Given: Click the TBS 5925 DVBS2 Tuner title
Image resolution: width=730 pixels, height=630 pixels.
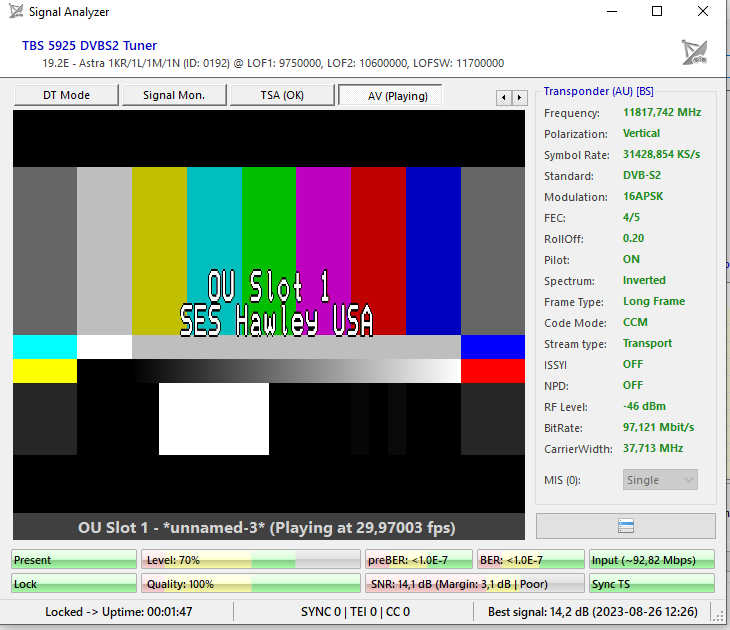Looking at the screenshot, I should (x=89, y=46).
